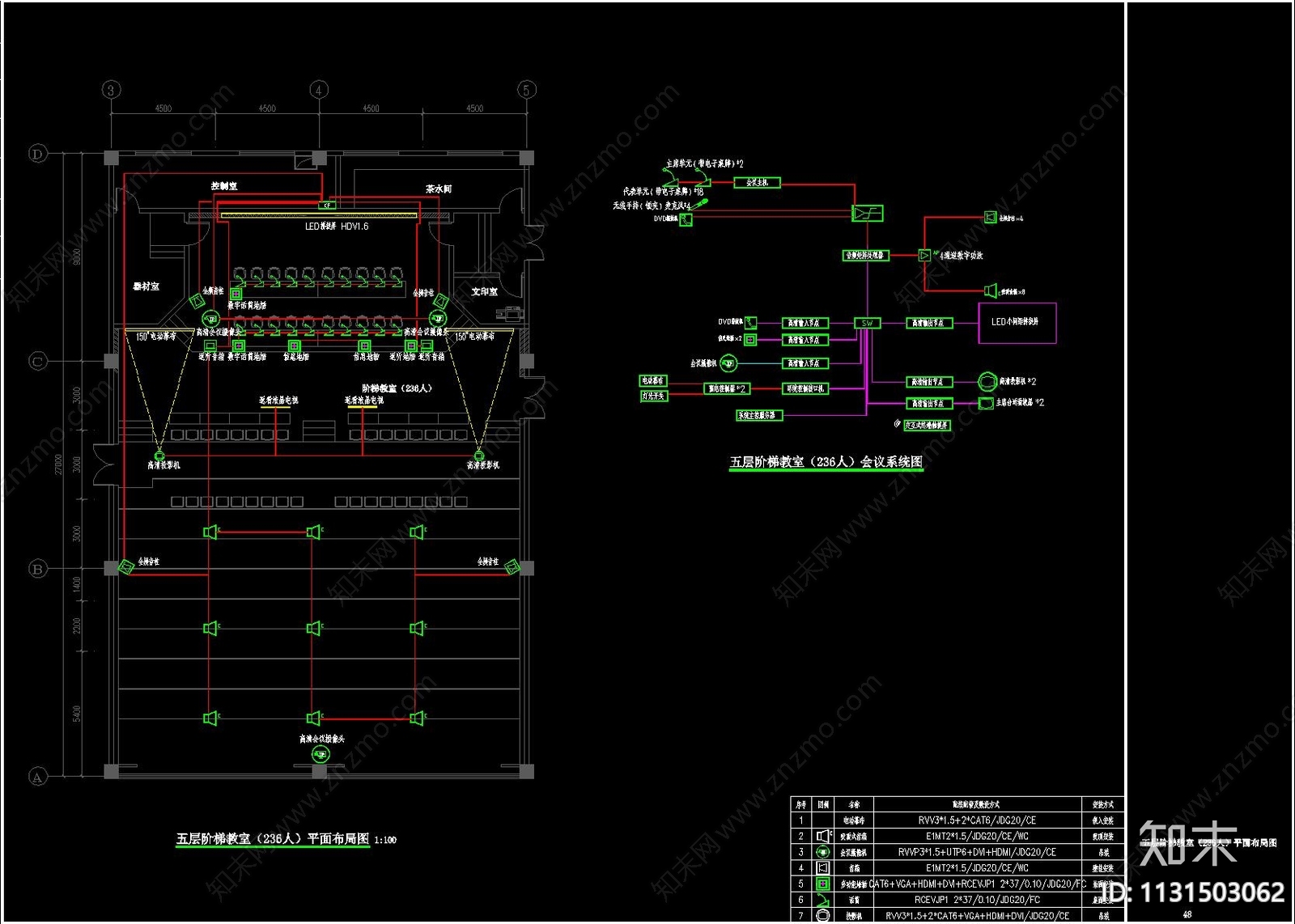Click the podium monitor symbol marked *2

986,403
